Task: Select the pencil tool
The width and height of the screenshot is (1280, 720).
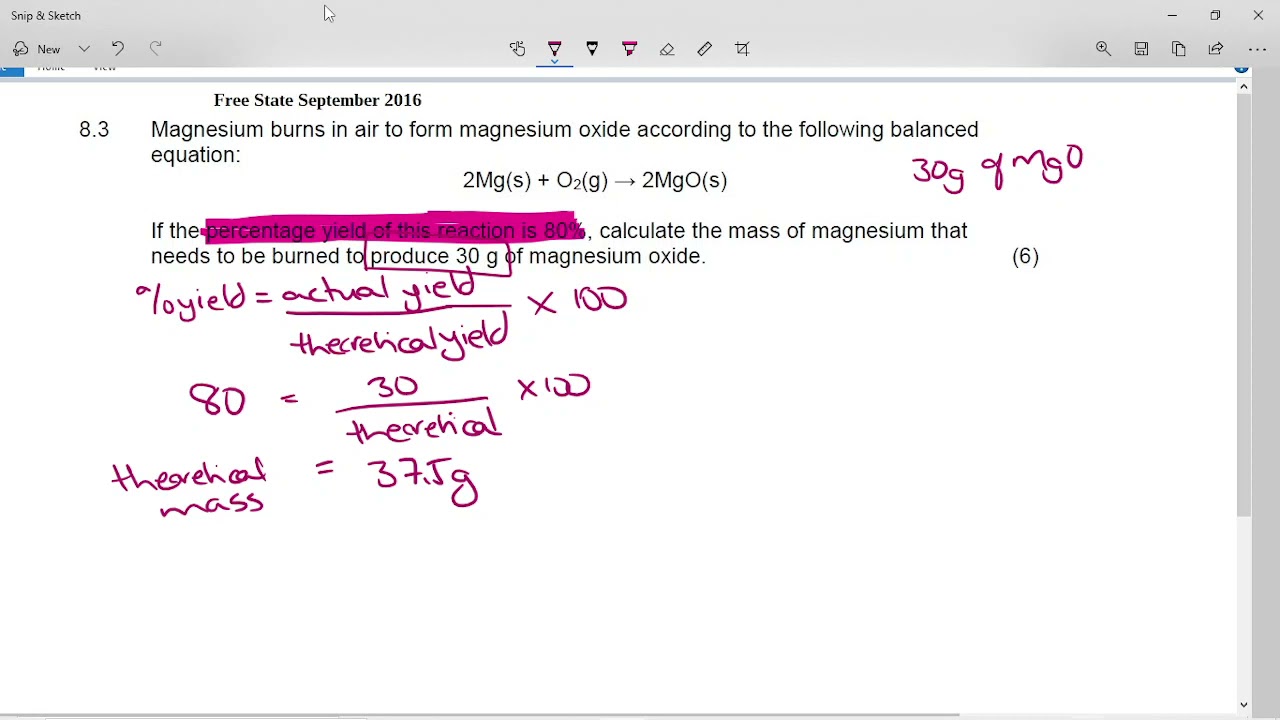Action: [592, 49]
